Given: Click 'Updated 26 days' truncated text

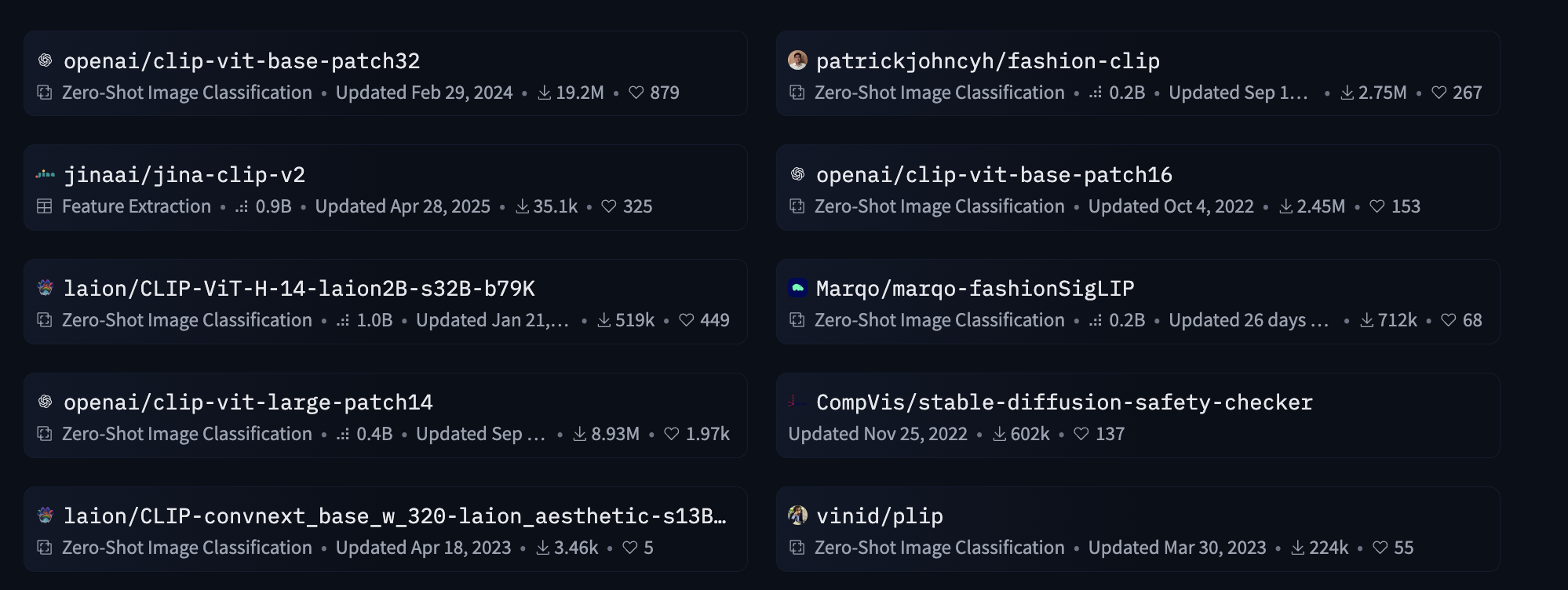Looking at the screenshot, I should [1249, 320].
